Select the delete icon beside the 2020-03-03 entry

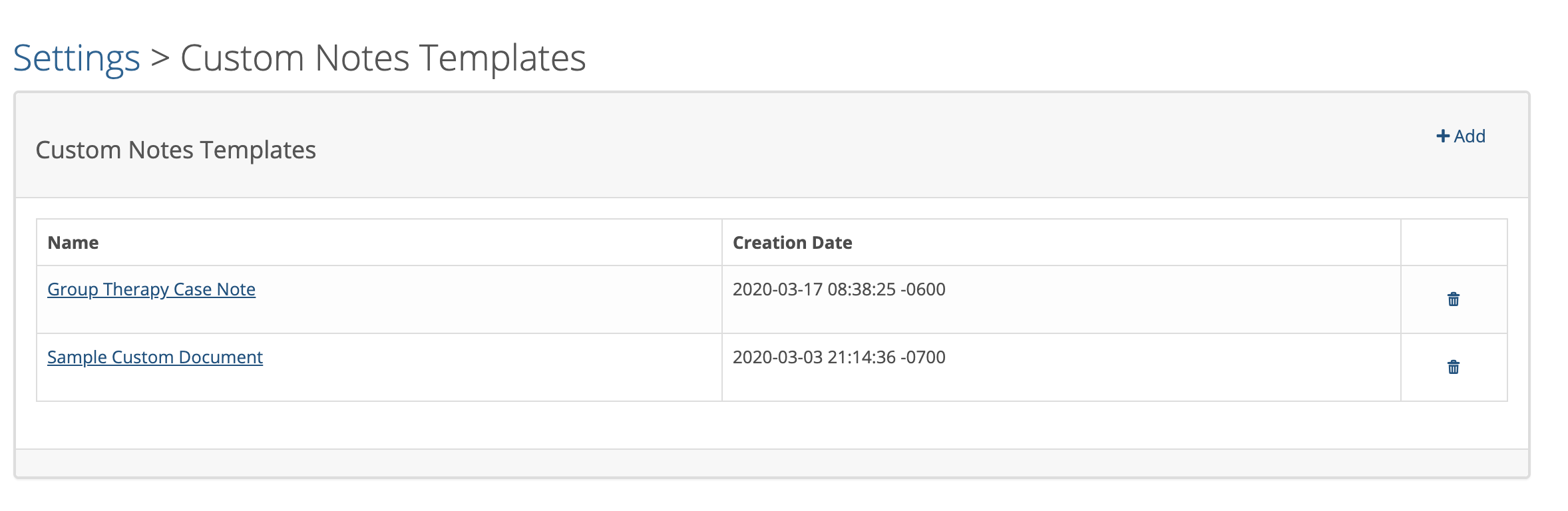pyautogui.click(x=1453, y=367)
